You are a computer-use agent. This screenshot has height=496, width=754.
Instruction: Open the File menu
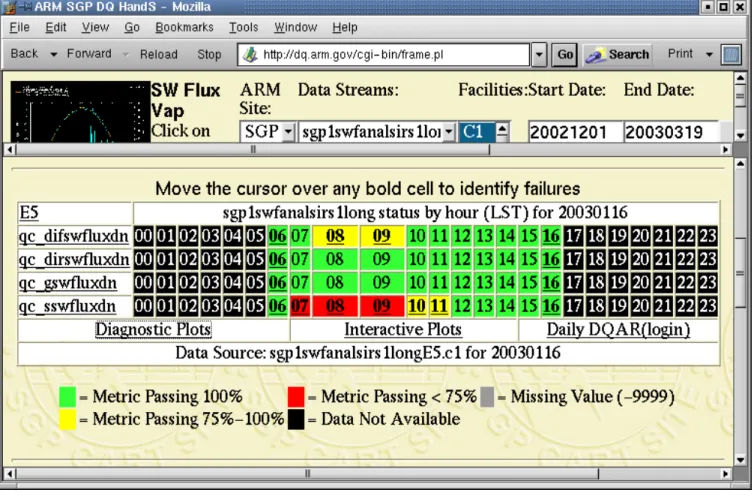(20, 27)
